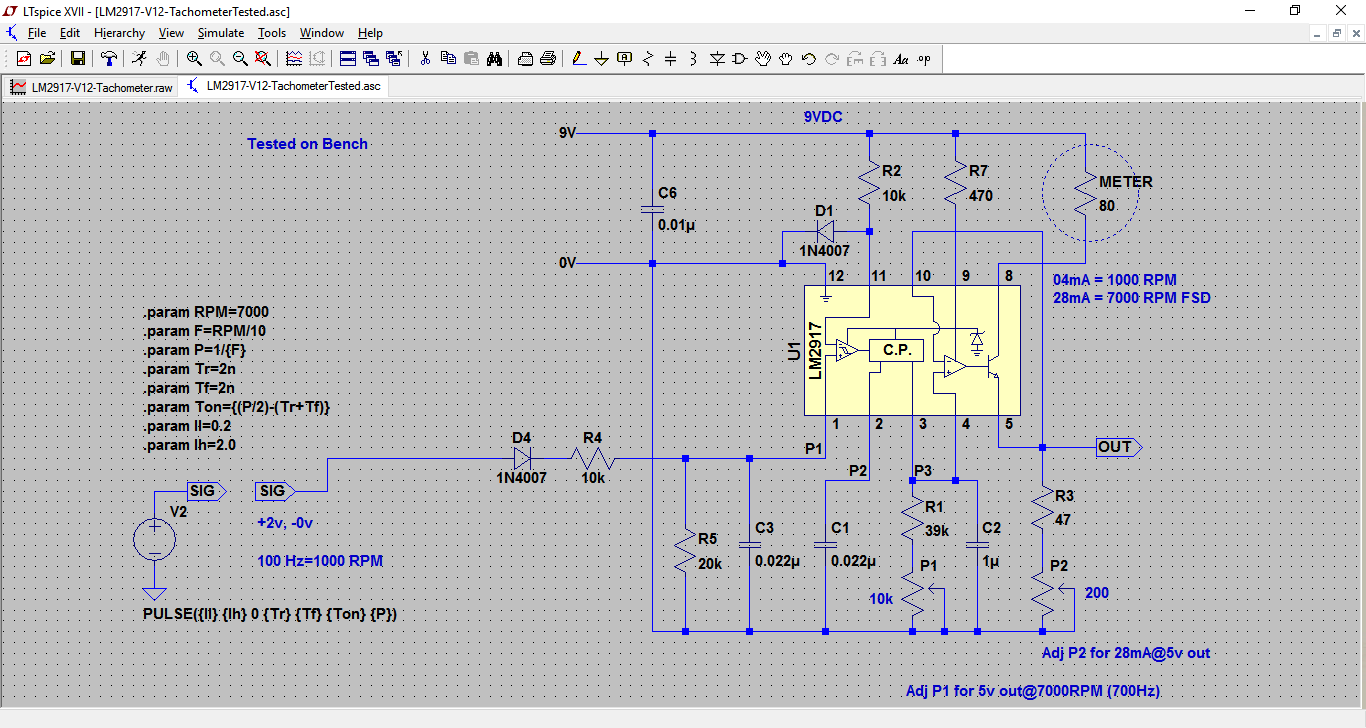1366x728 pixels.
Task: Place an inductor
Action: 692,59
